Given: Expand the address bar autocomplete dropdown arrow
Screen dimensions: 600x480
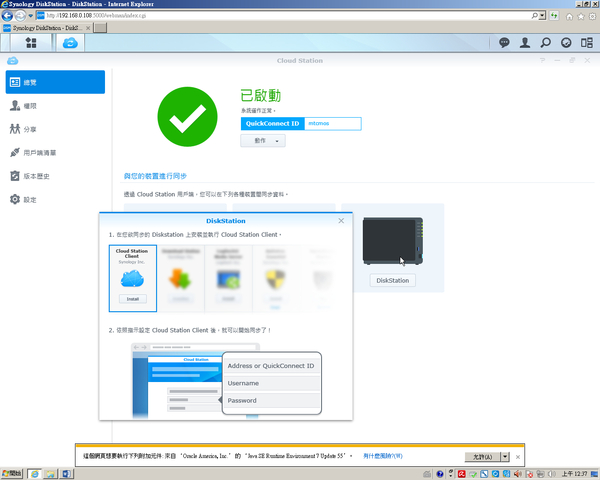Looking at the screenshot, I should pyautogui.click(x=542, y=16).
